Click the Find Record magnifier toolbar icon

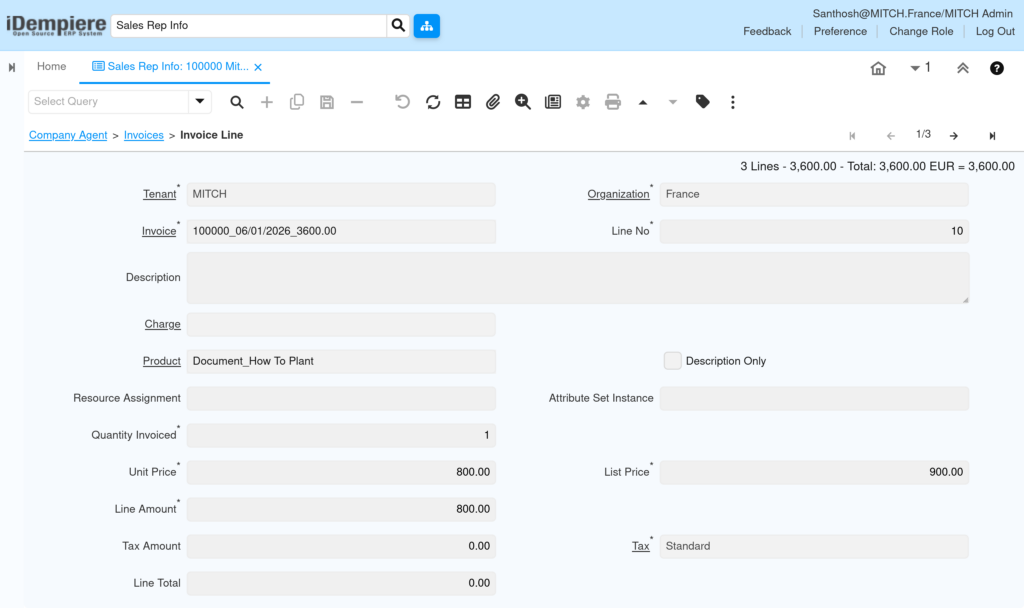[x=236, y=102]
